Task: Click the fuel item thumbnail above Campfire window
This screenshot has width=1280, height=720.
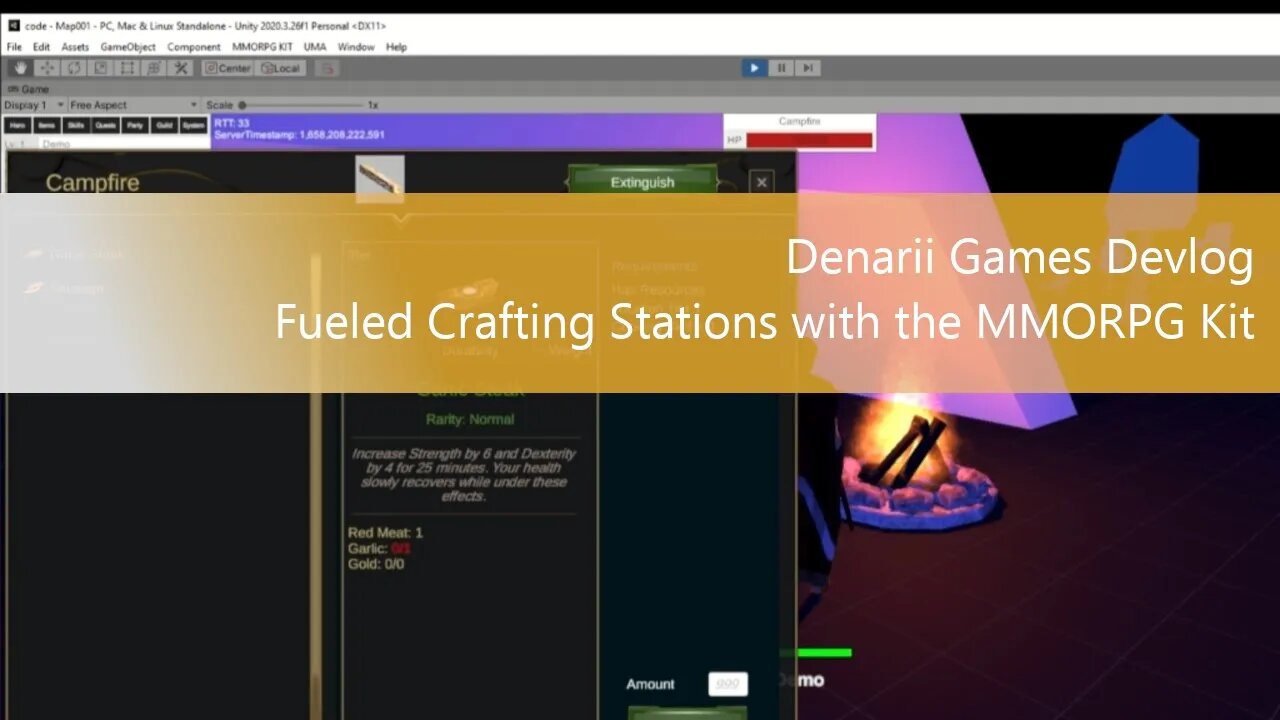Action: [x=381, y=177]
